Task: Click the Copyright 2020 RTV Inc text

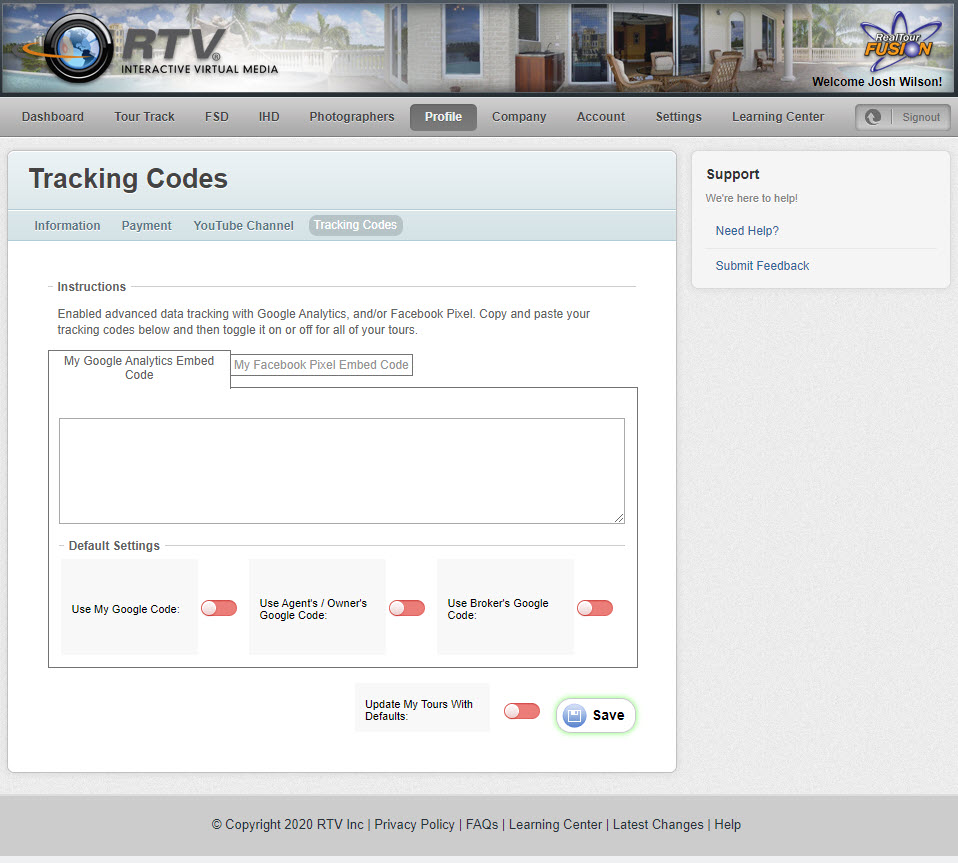Action: (x=287, y=825)
